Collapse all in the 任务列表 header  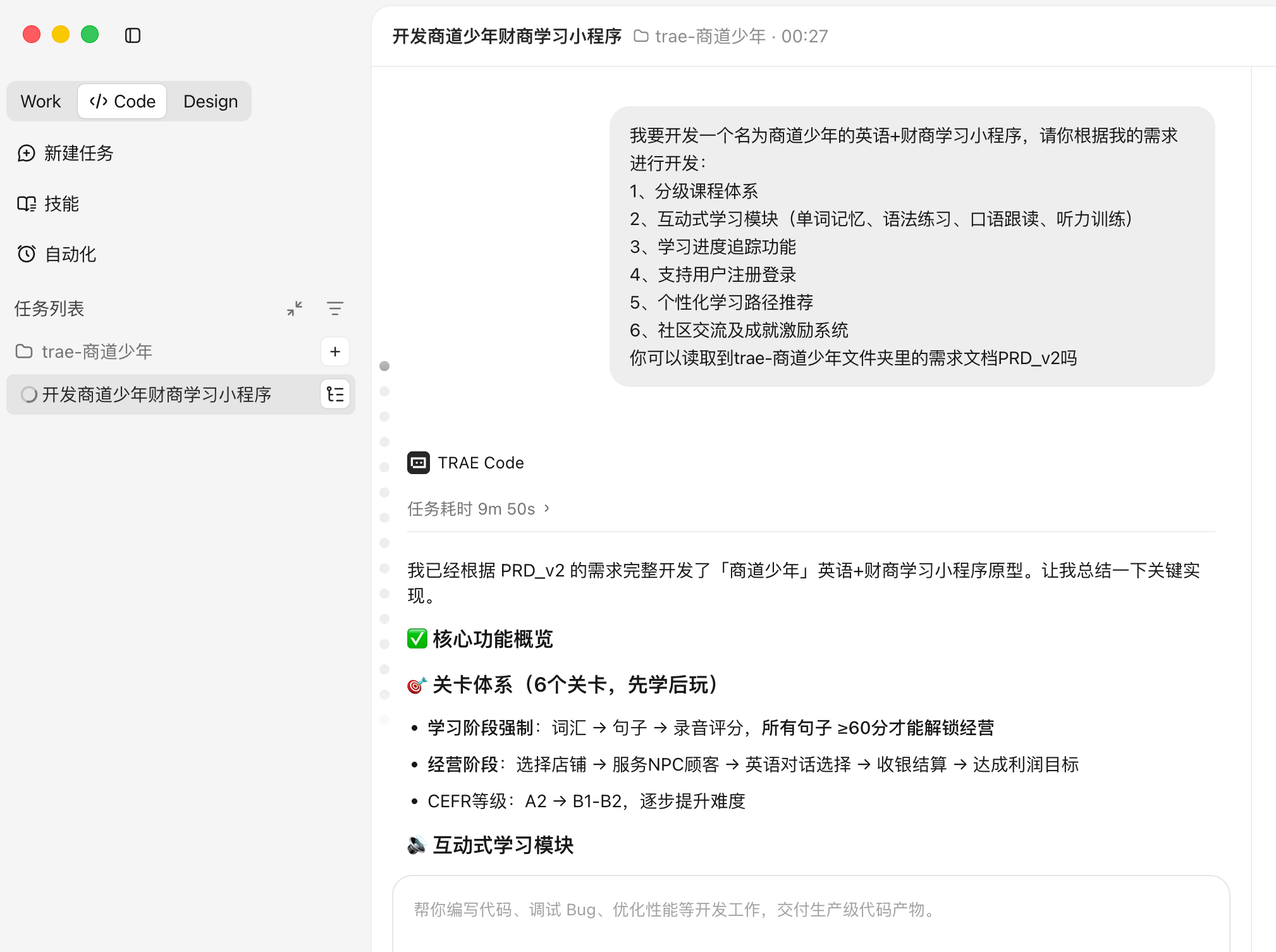pyautogui.click(x=295, y=308)
